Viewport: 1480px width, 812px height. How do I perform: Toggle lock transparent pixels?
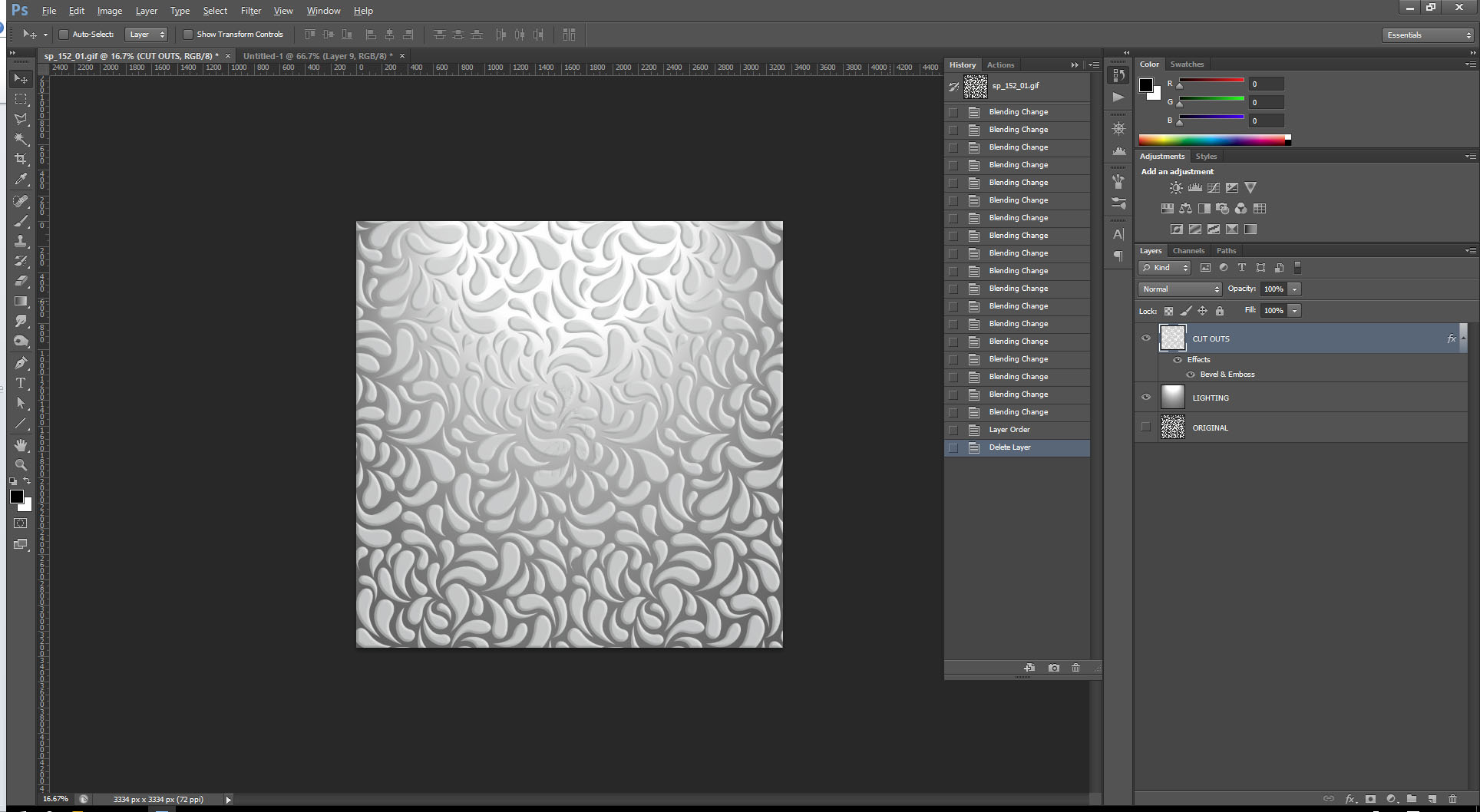(x=1168, y=311)
